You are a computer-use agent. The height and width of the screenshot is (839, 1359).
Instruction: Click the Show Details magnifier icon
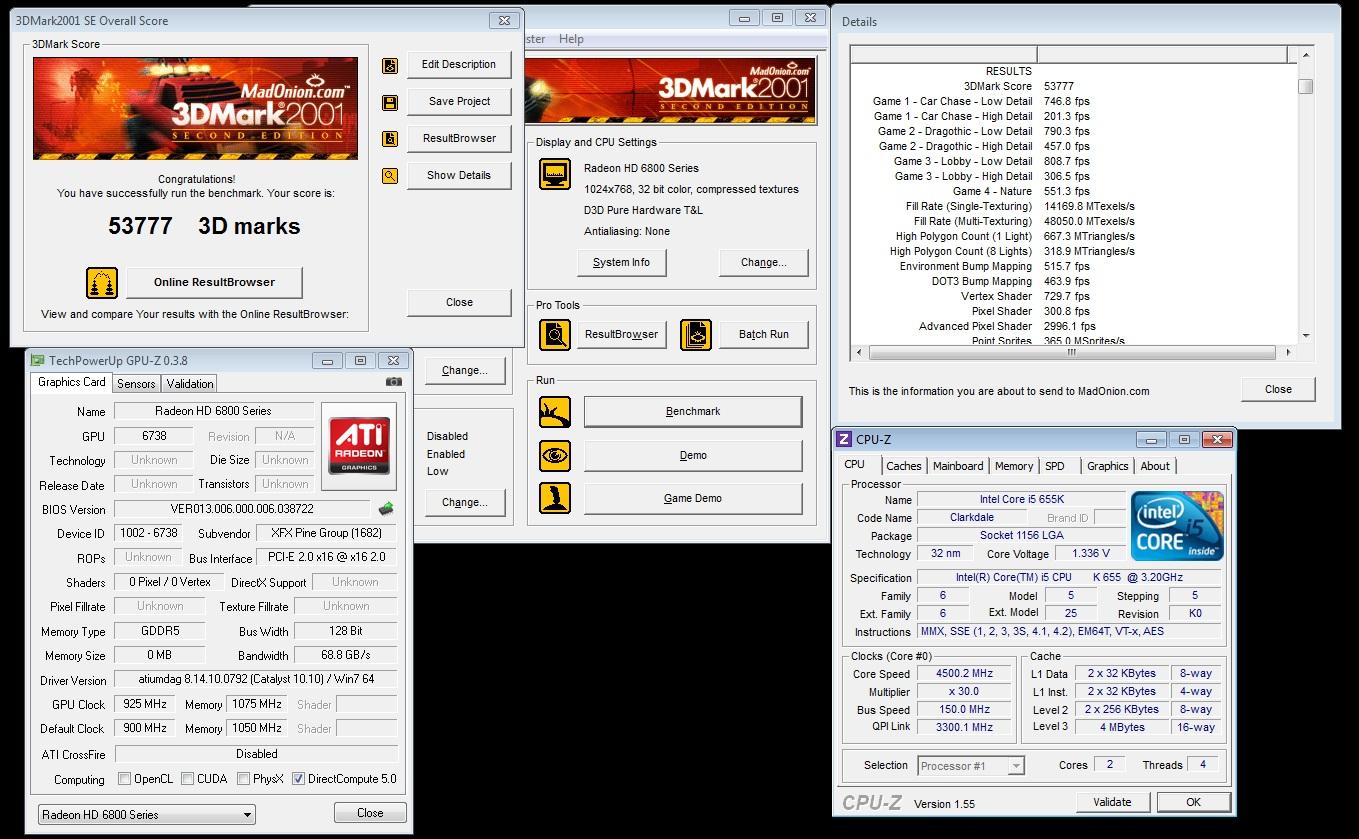(390, 176)
